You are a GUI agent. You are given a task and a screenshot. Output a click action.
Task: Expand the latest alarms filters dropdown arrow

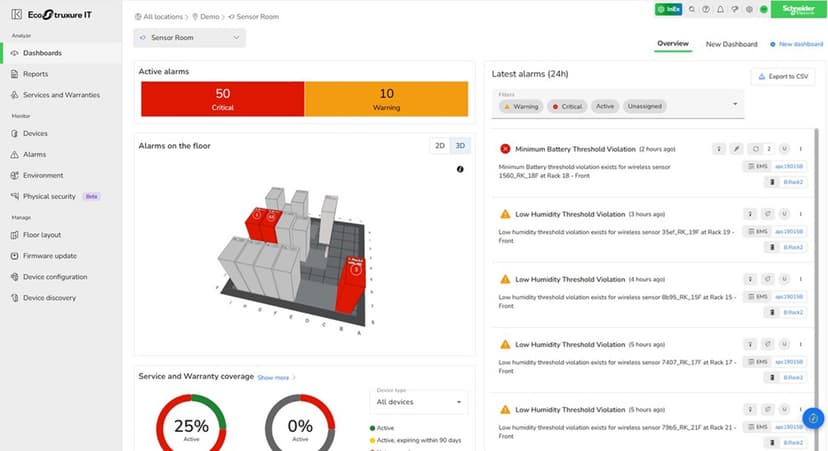click(735, 104)
